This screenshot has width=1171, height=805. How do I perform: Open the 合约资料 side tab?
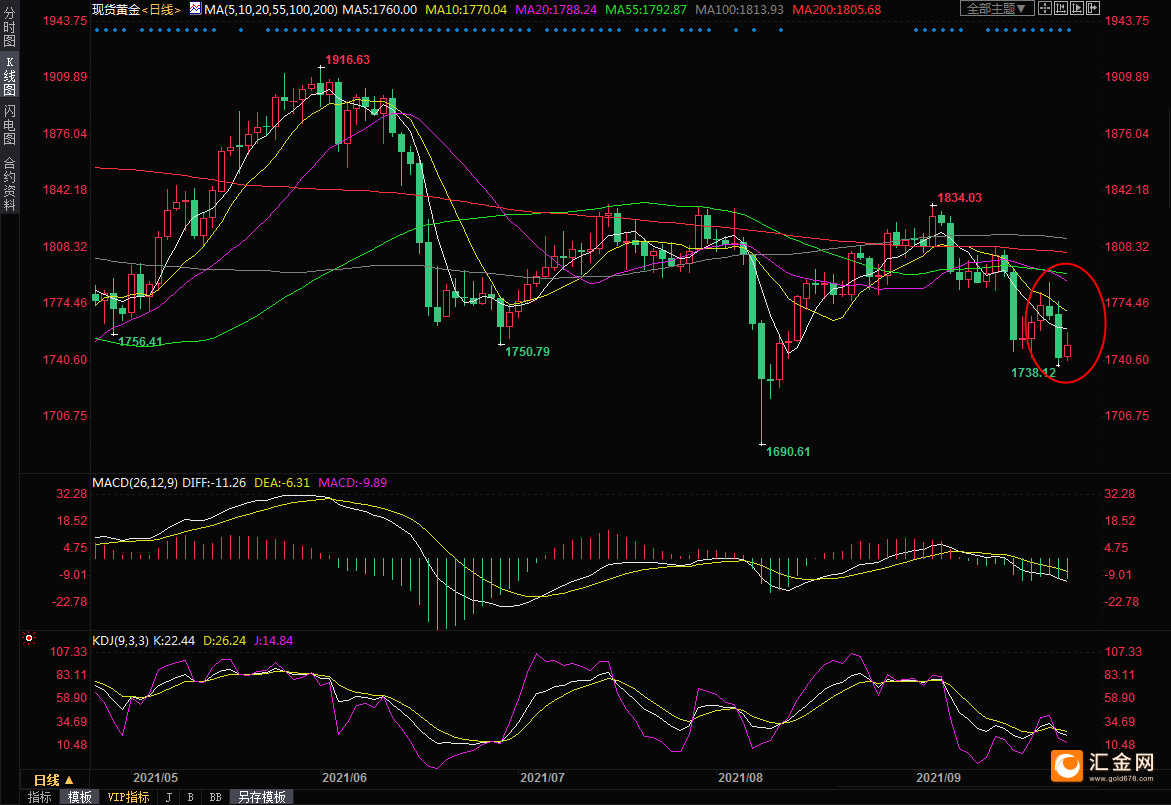tap(10, 184)
